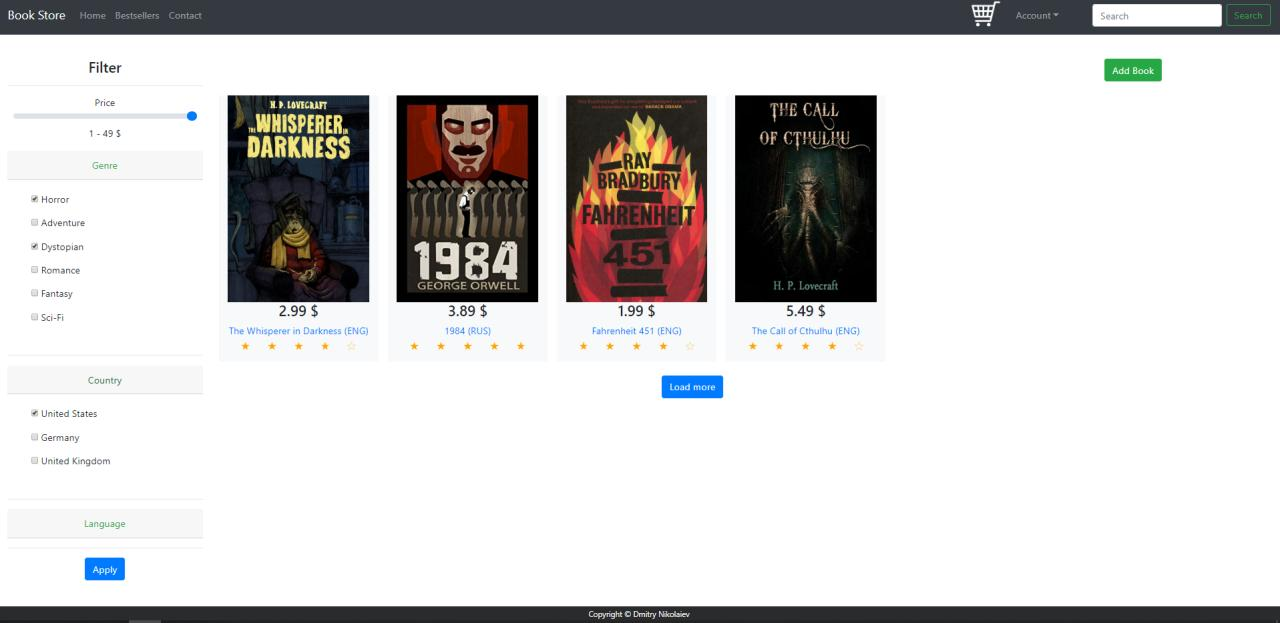Open the Contact page
Screen dimensions: 1280x623
[x=185, y=15]
